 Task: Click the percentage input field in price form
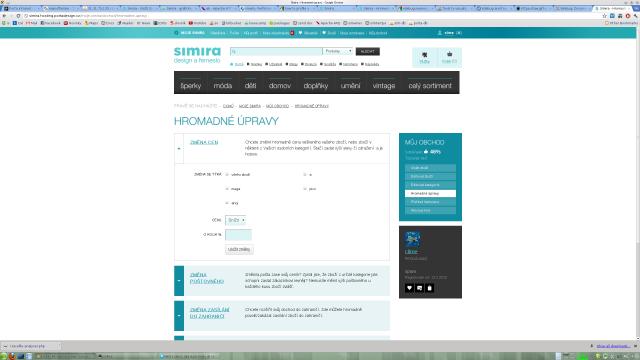coord(238,235)
